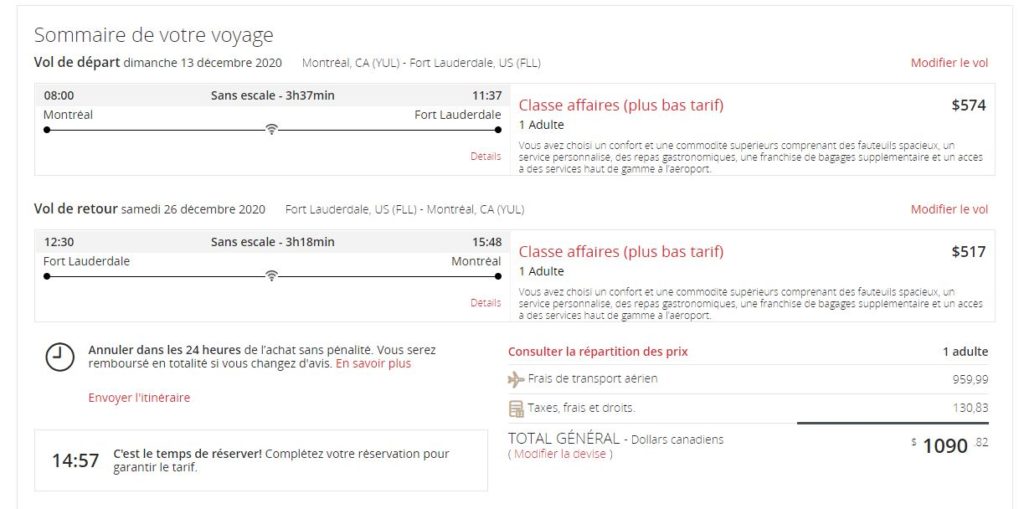Click Classe affaires fare title on departure flight

[621, 105]
